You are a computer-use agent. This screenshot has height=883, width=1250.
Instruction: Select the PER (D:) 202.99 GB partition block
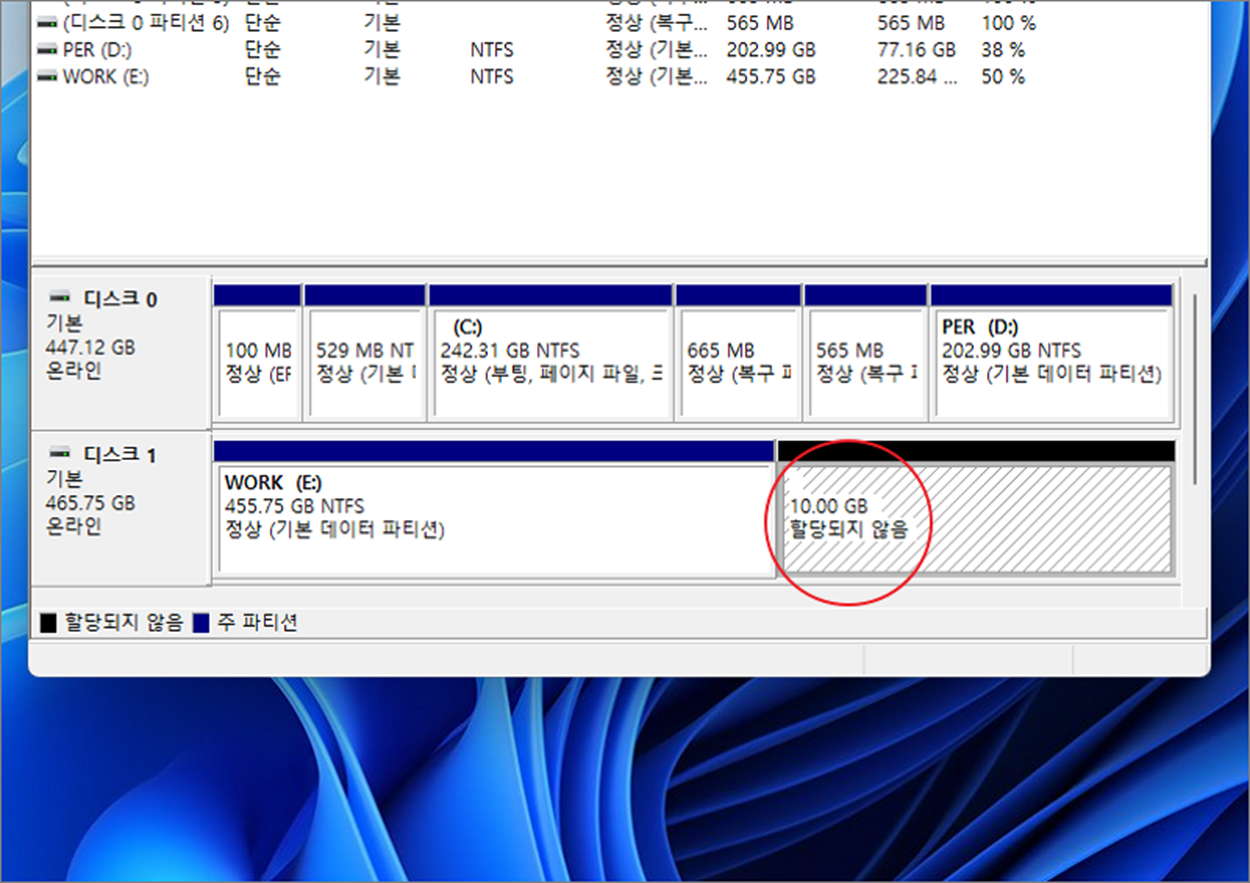click(1051, 351)
